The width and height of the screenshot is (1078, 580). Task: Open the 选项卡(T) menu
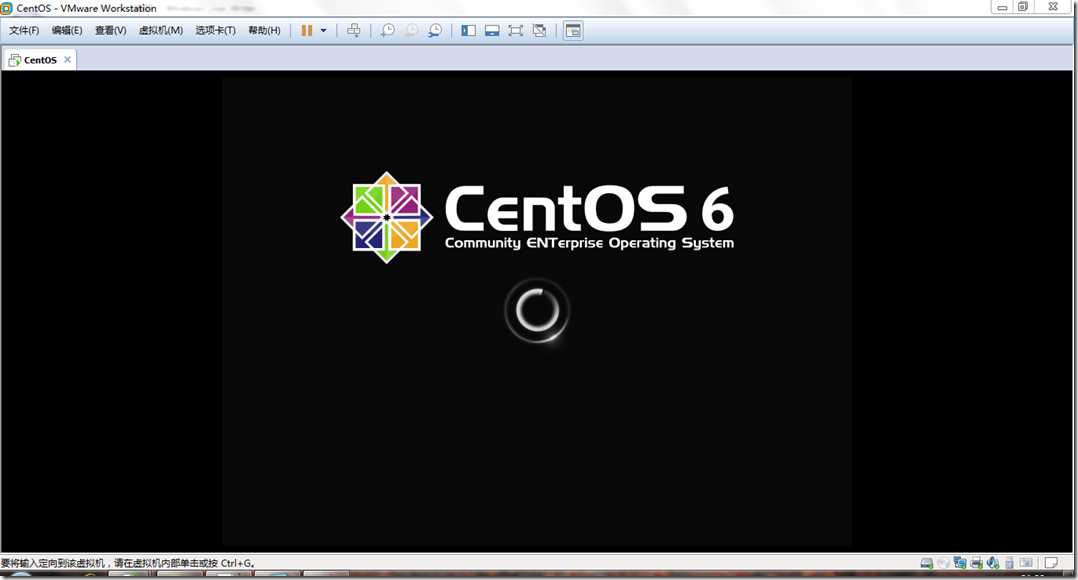tap(215, 30)
